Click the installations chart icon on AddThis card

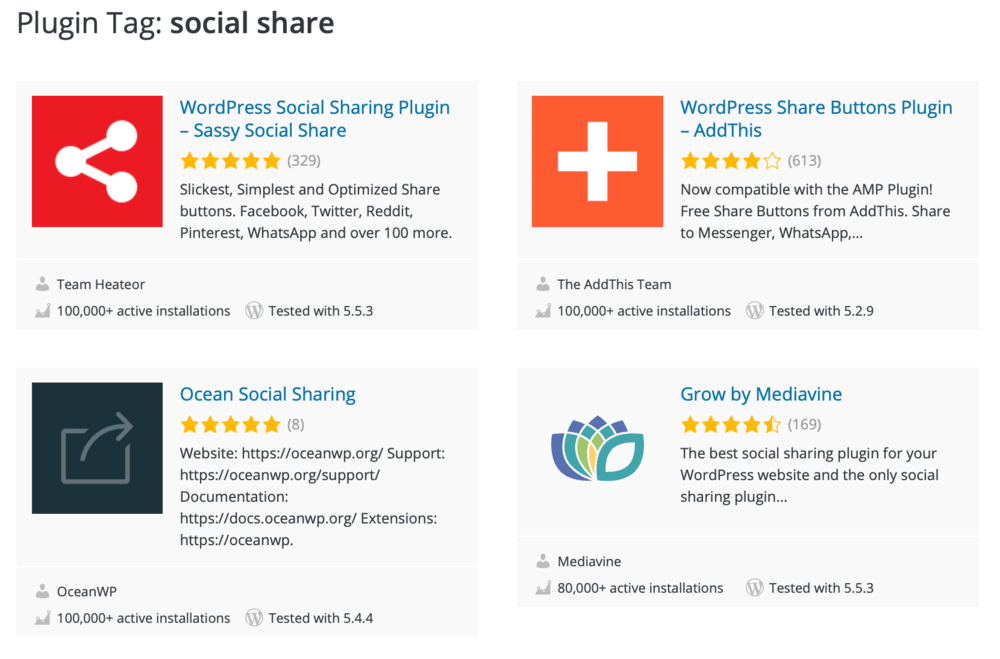[x=543, y=310]
